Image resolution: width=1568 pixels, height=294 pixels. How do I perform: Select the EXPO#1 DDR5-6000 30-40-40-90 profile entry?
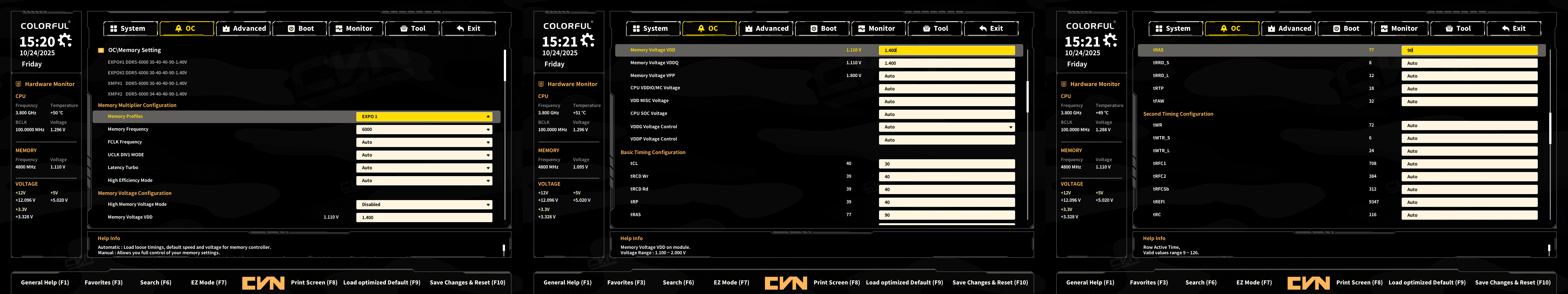[x=147, y=62]
